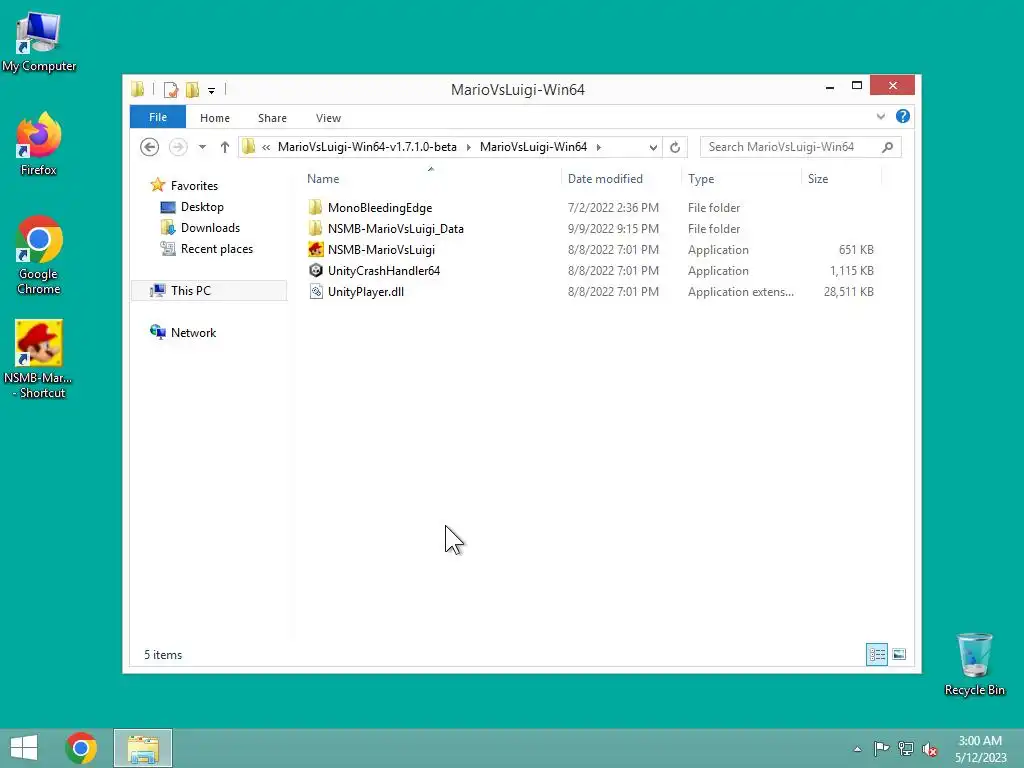Refresh the current folder
1024x768 pixels.
(x=675, y=148)
